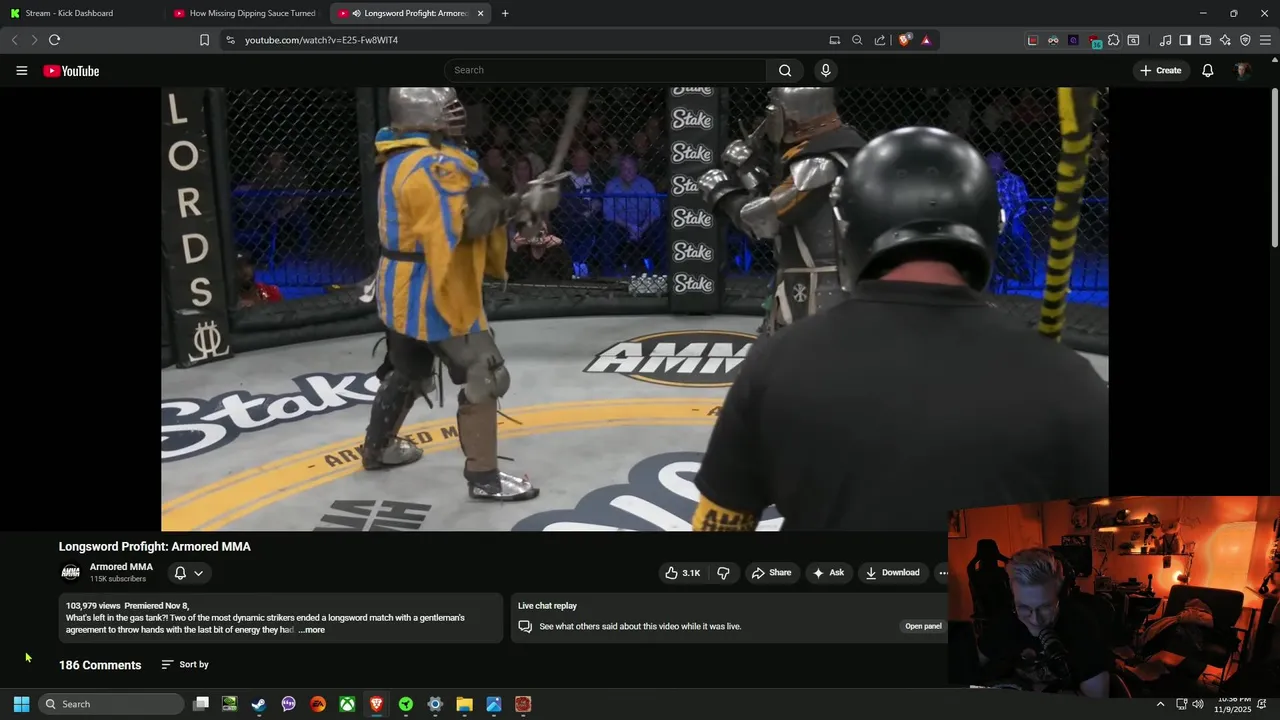Toggle the Brave sidebar panel
Screen dimensions: 1280x720
tap(1185, 40)
